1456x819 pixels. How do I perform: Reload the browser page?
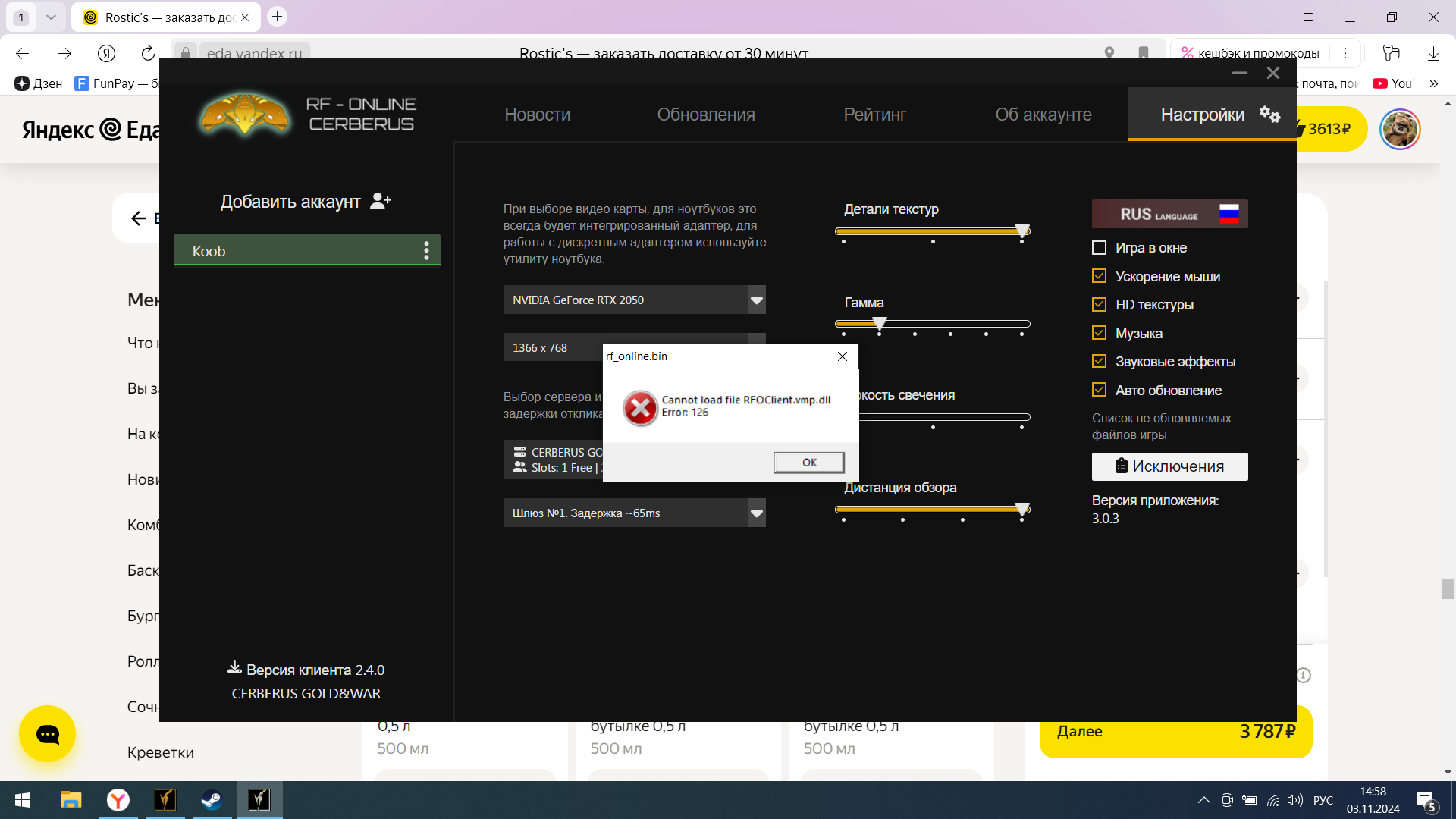tap(148, 53)
